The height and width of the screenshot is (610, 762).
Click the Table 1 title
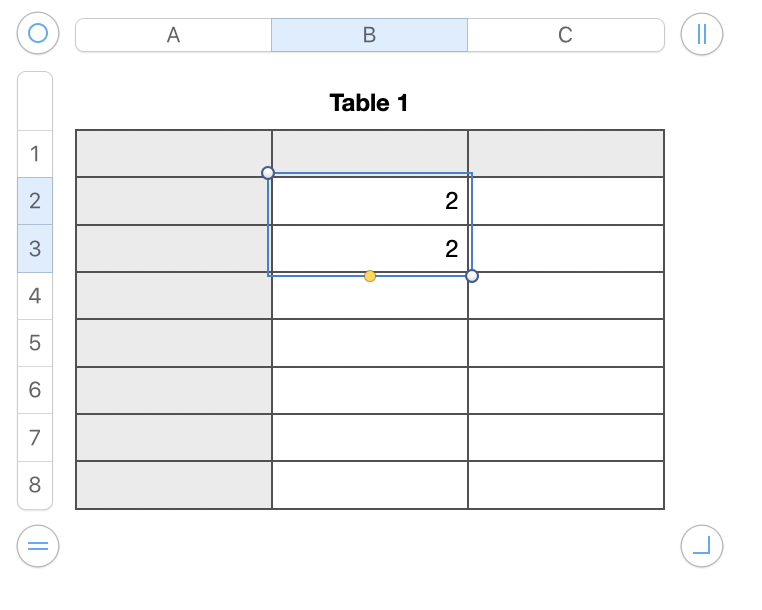(x=369, y=102)
